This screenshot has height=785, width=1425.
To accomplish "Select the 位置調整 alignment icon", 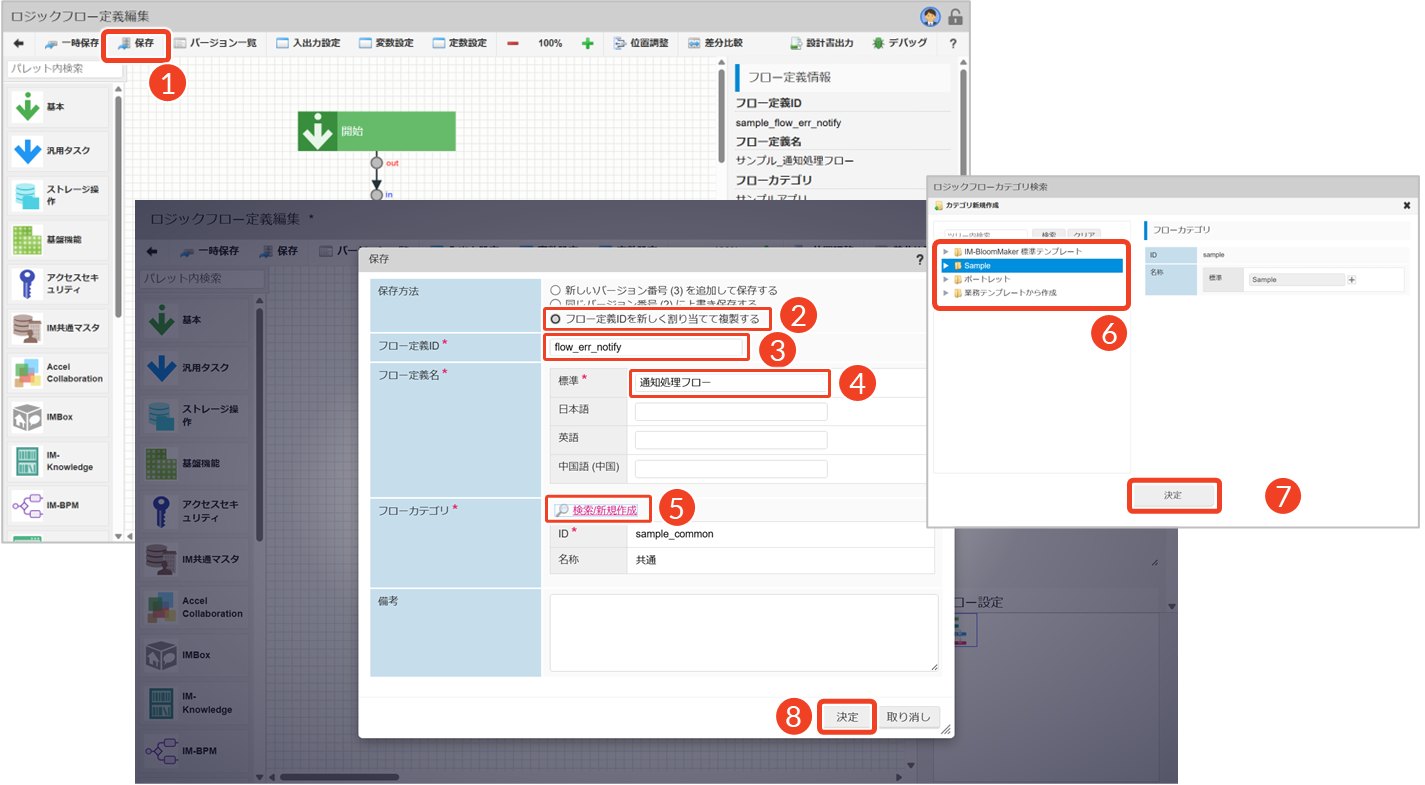I will tap(620, 44).
